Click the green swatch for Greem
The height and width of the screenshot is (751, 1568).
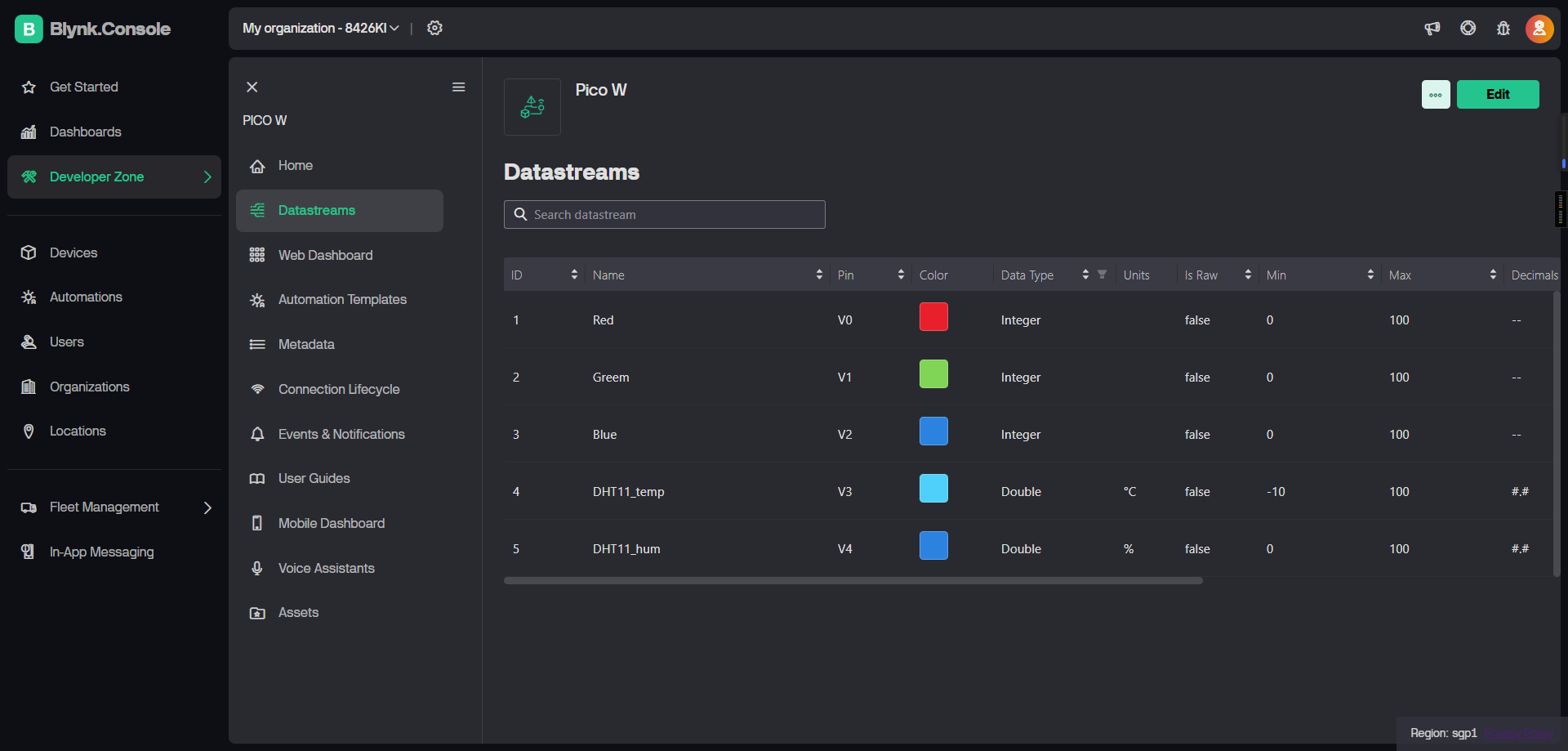(x=933, y=374)
